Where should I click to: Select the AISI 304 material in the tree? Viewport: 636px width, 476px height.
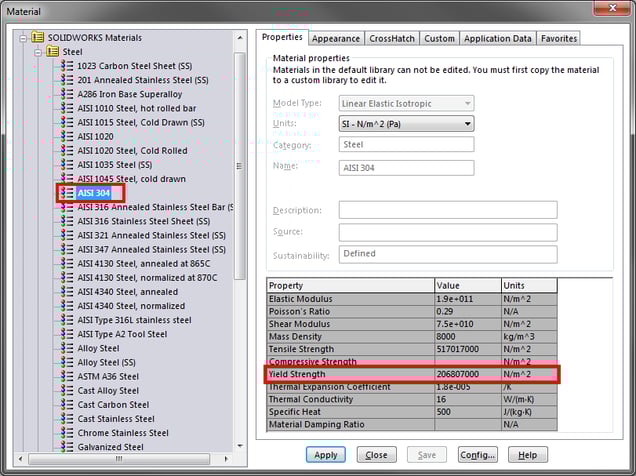tap(94, 193)
